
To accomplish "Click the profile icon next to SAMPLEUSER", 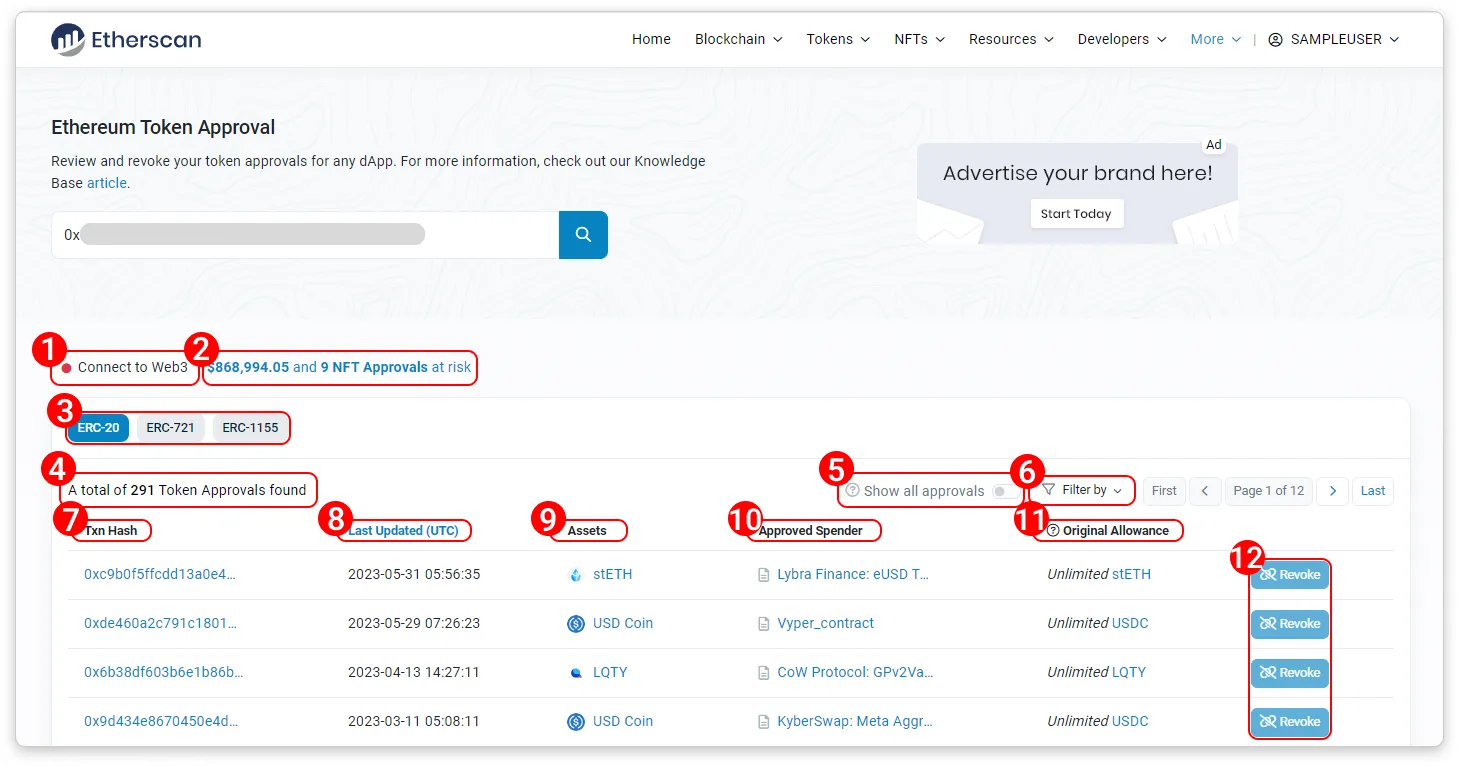I will [x=1274, y=39].
